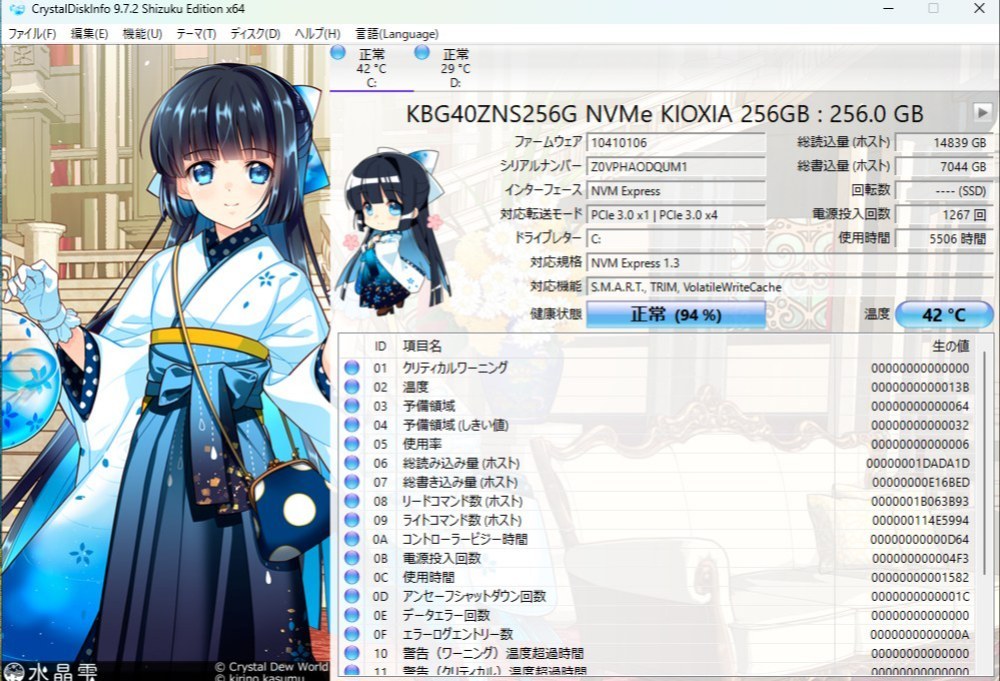The height and width of the screenshot is (681, 1000).
Task: Click the 項目名 column header
Action: pyautogui.click(x=422, y=346)
